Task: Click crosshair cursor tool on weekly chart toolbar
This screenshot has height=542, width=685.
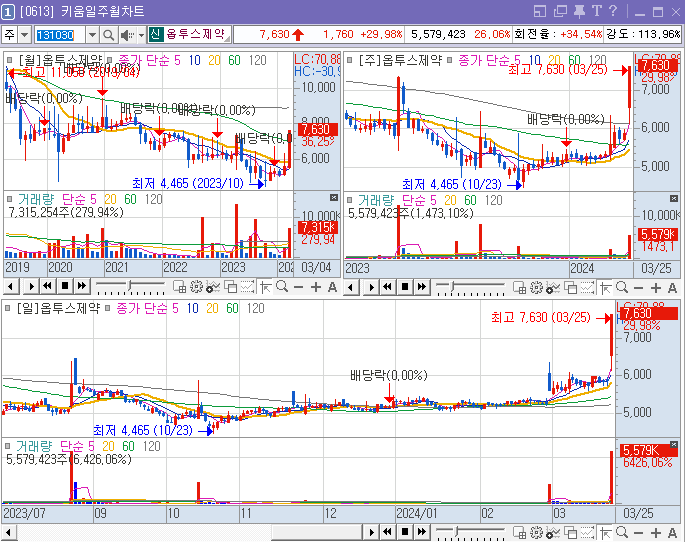Action: click(605, 287)
